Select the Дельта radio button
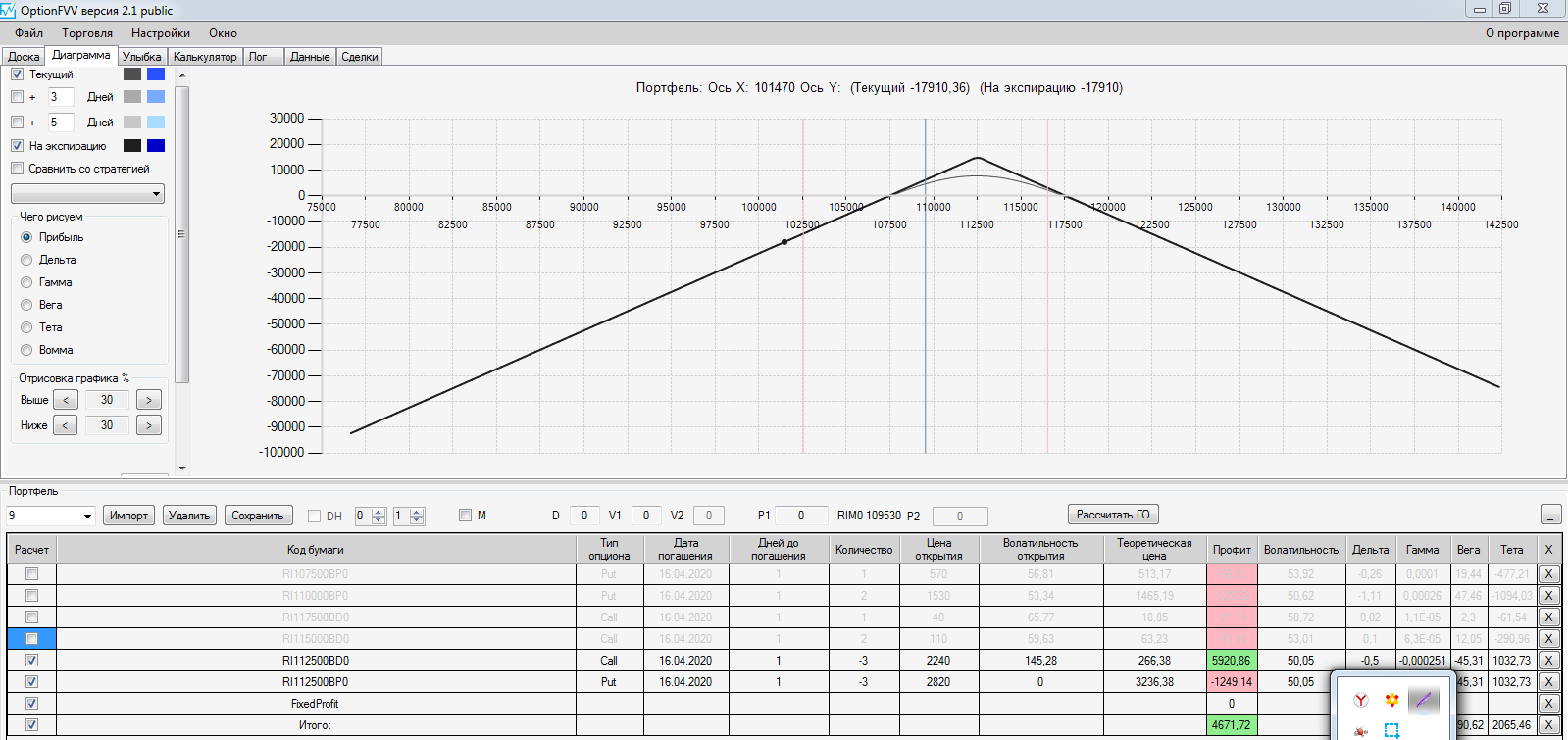 pyautogui.click(x=26, y=260)
